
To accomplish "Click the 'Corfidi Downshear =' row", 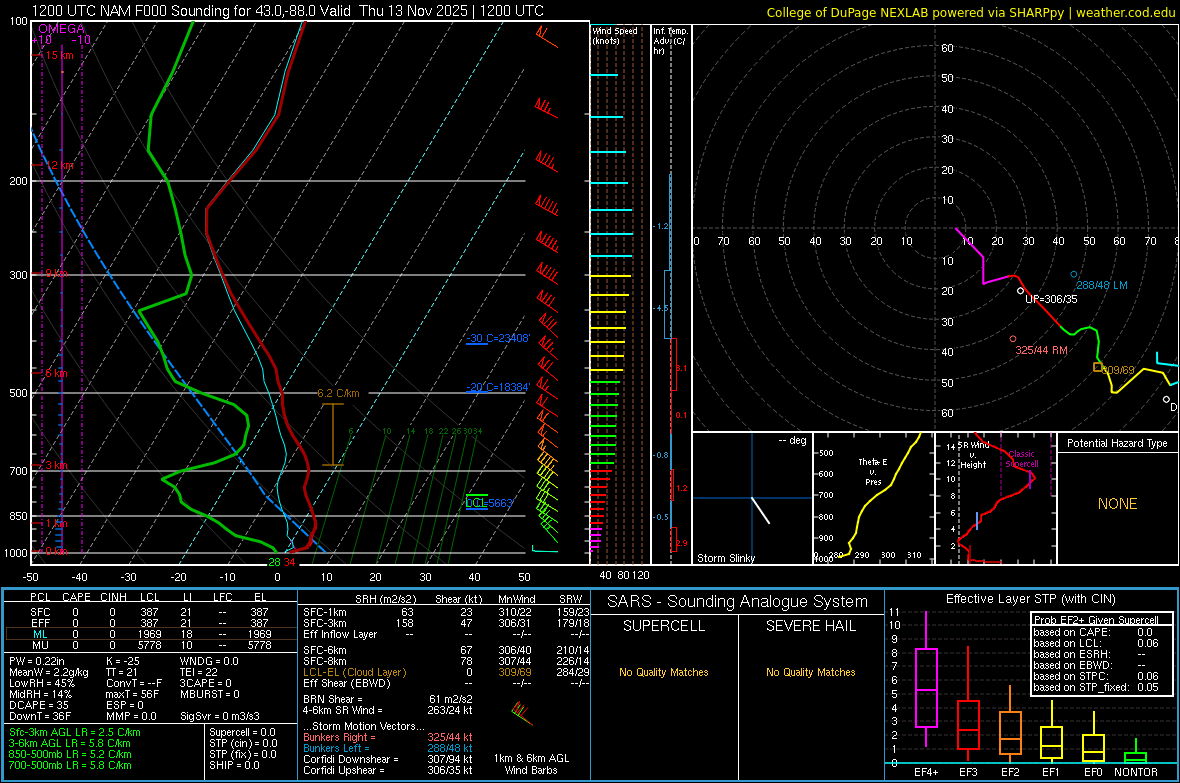I will [x=388, y=759].
